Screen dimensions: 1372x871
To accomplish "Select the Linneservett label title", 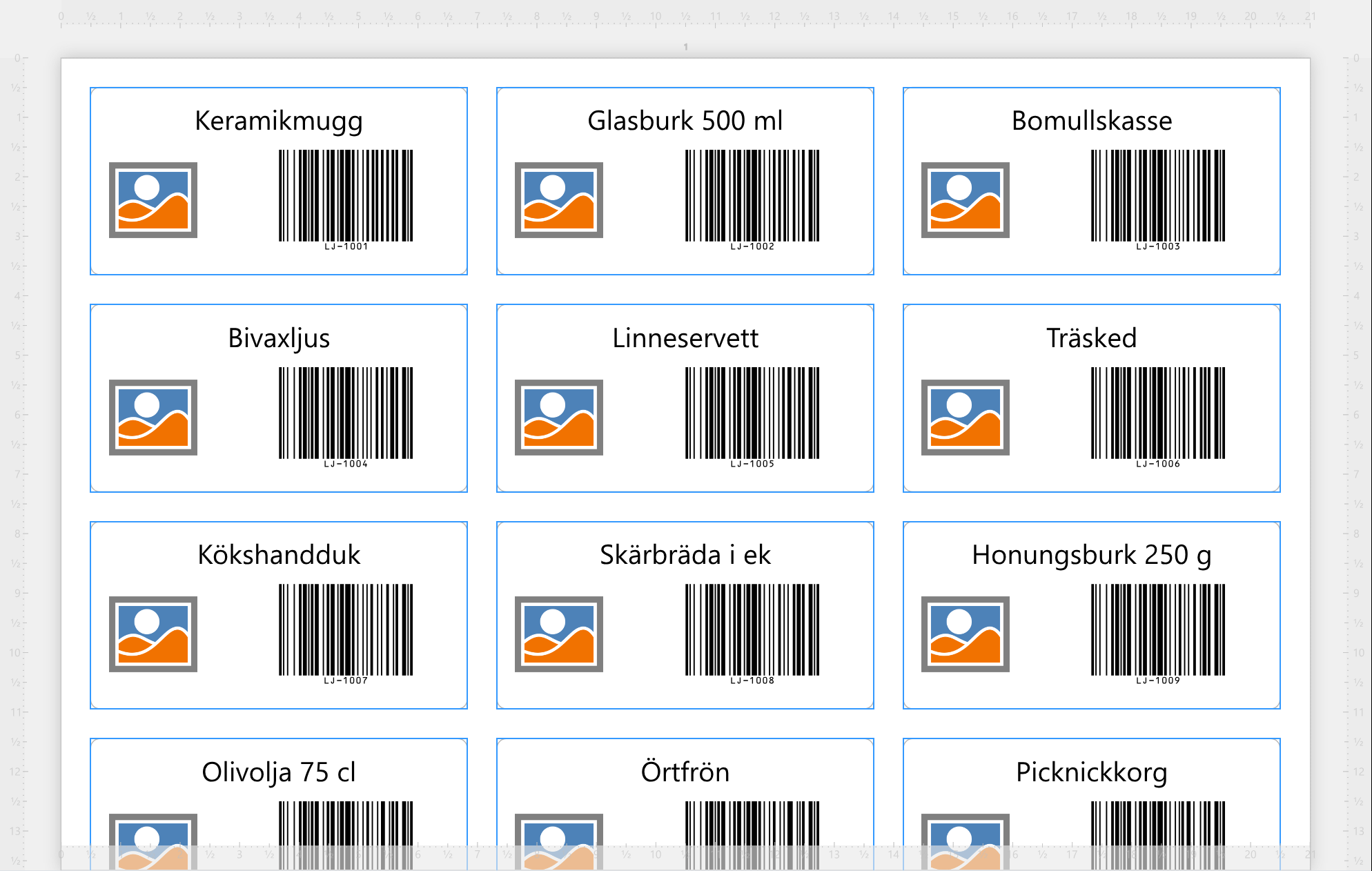I will click(x=685, y=338).
